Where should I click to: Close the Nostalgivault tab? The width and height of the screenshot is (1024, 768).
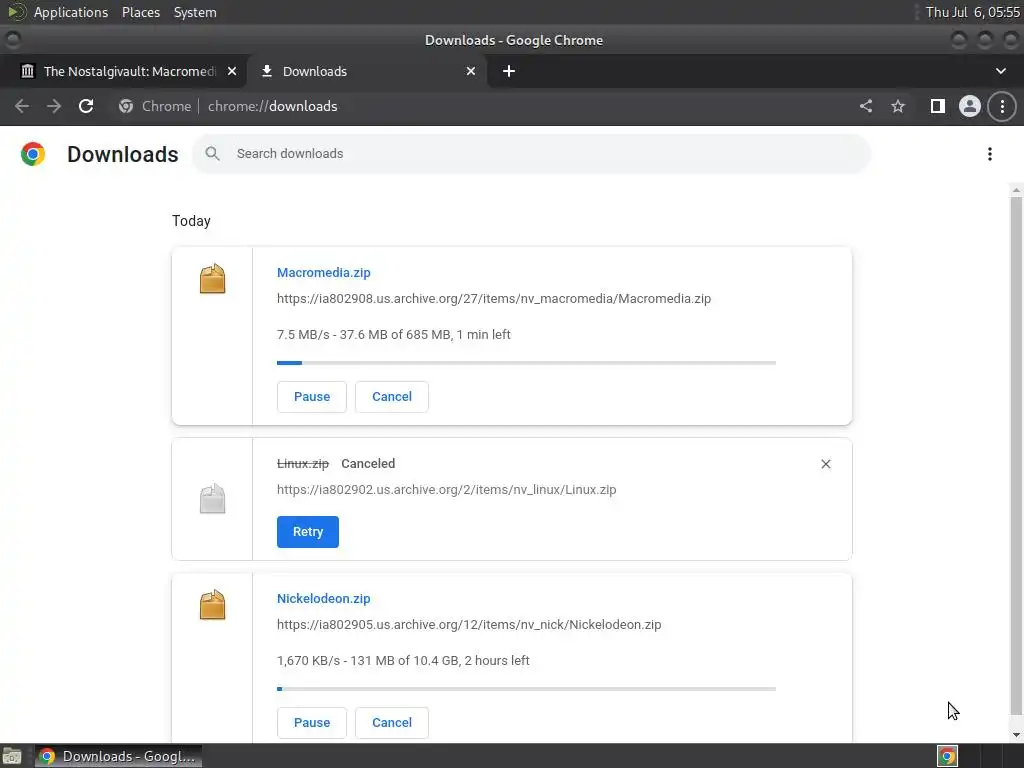pyautogui.click(x=232, y=71)
